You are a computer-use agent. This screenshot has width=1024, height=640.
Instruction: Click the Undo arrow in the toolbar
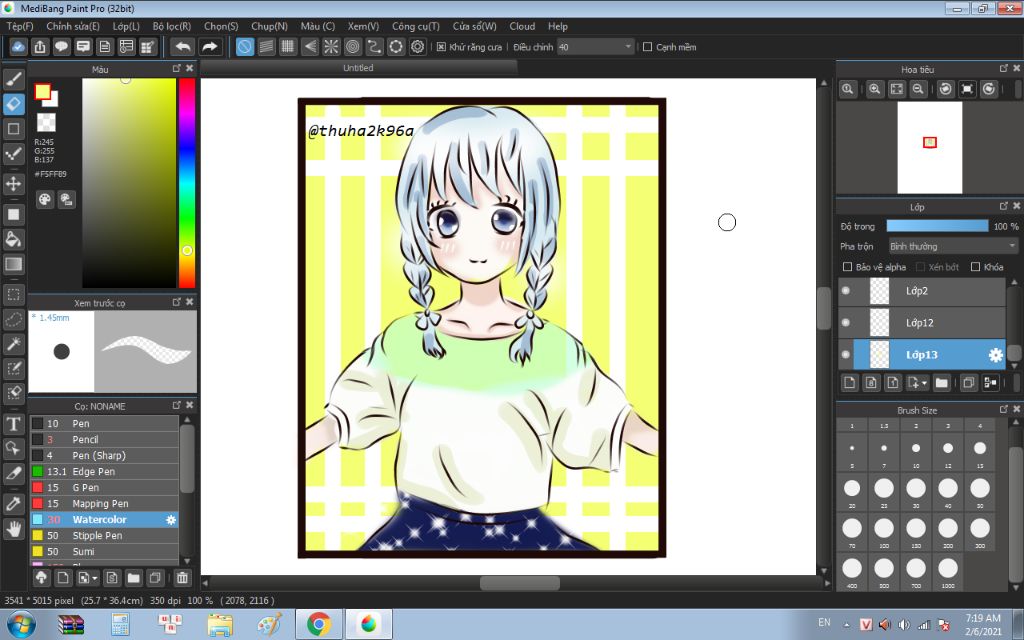[x=184, y=46]
